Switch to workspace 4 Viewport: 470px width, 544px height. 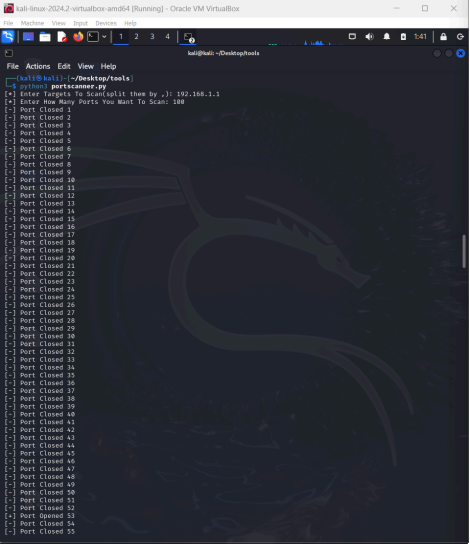click(x=168, y=36)
